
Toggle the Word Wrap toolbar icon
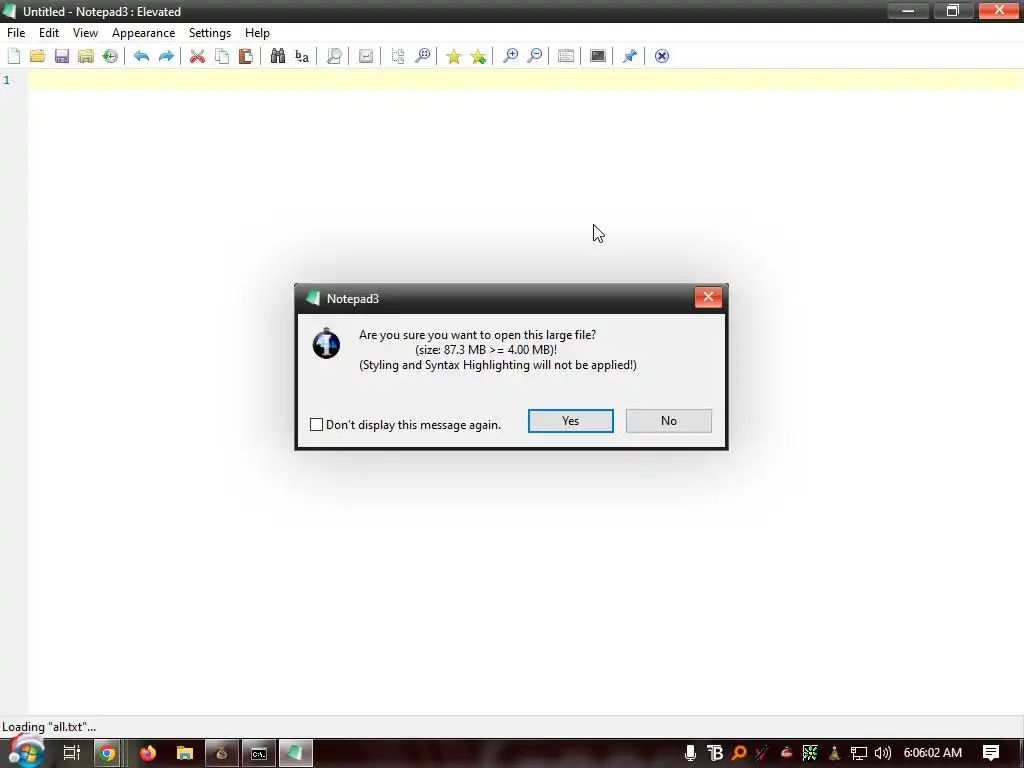coord(366,56)
